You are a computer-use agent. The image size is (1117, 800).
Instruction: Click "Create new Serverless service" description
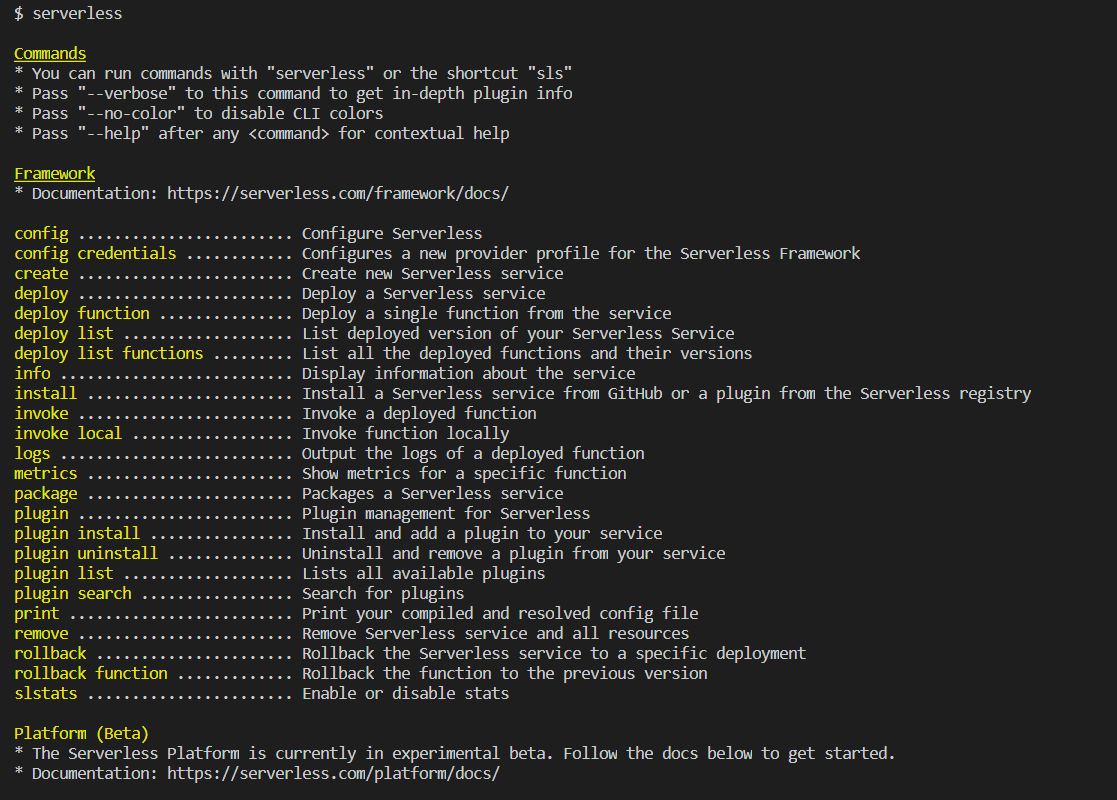[432, 273]
